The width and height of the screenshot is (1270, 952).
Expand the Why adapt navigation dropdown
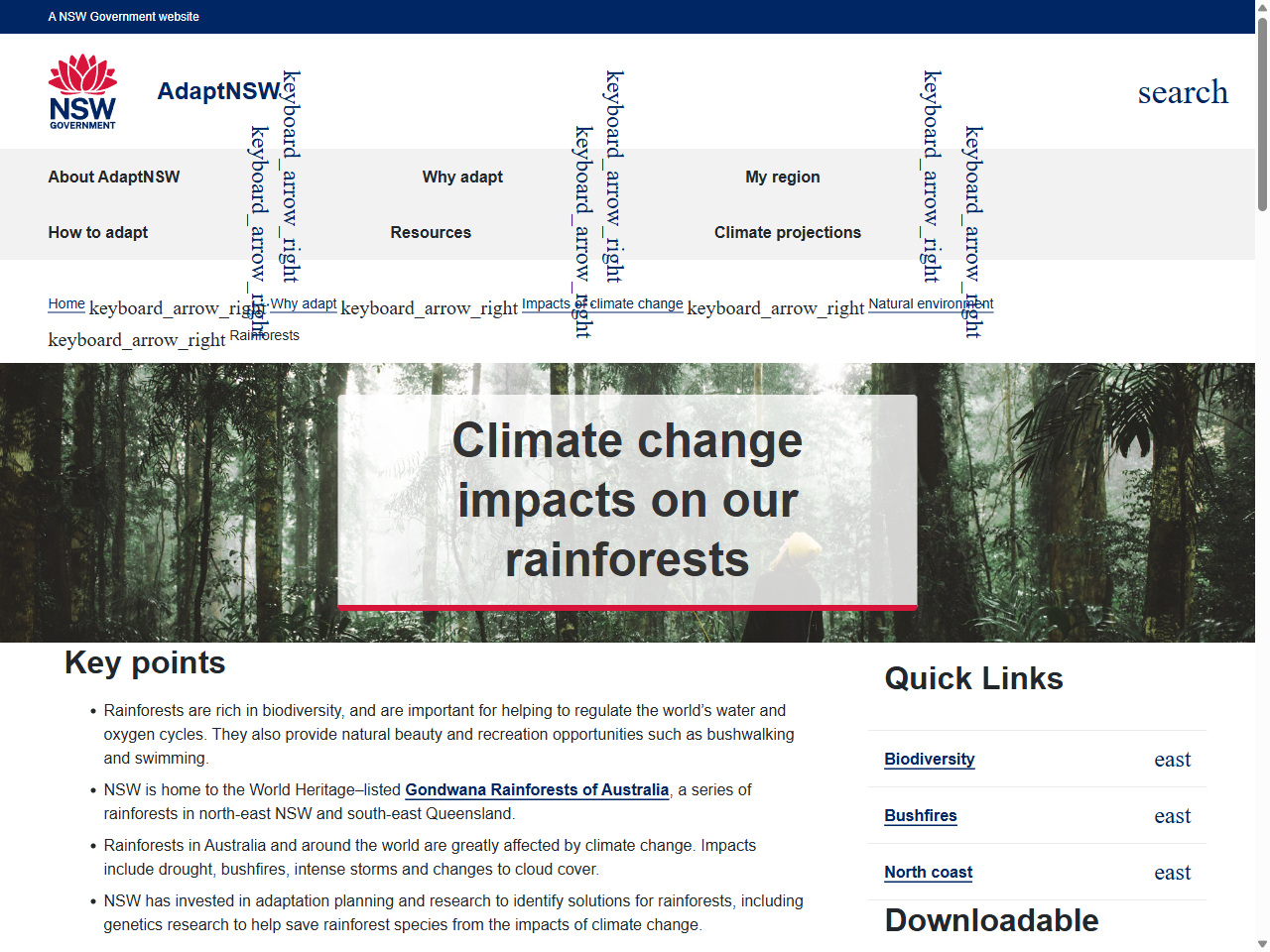pos(462,177)
